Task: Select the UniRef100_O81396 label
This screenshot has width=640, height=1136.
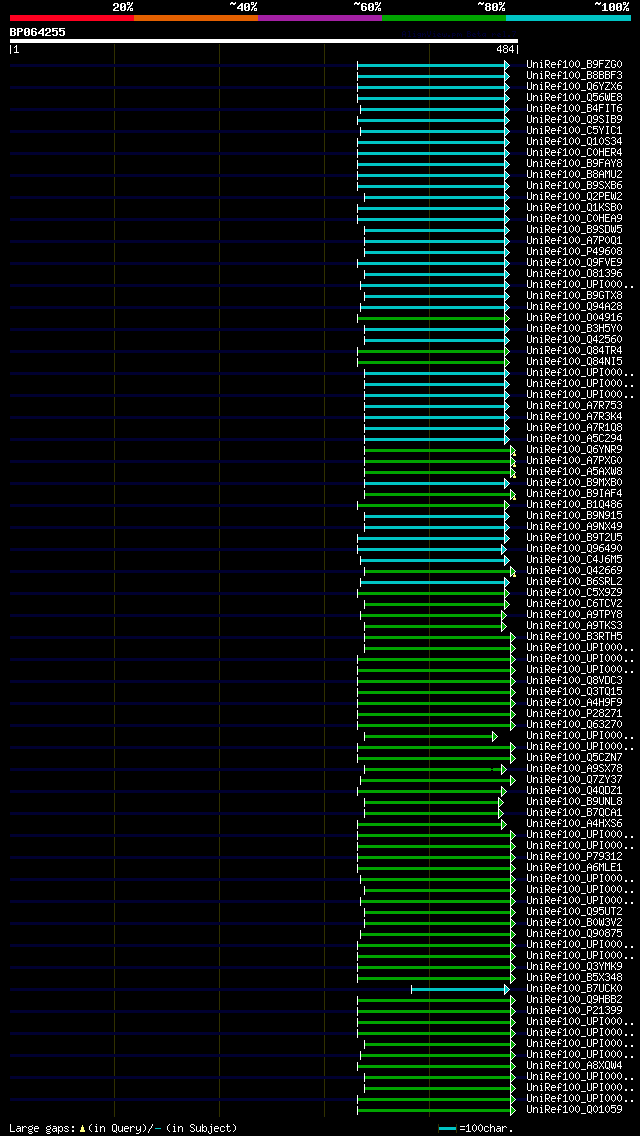Action: pyautogui.click(x=574, y=273)
